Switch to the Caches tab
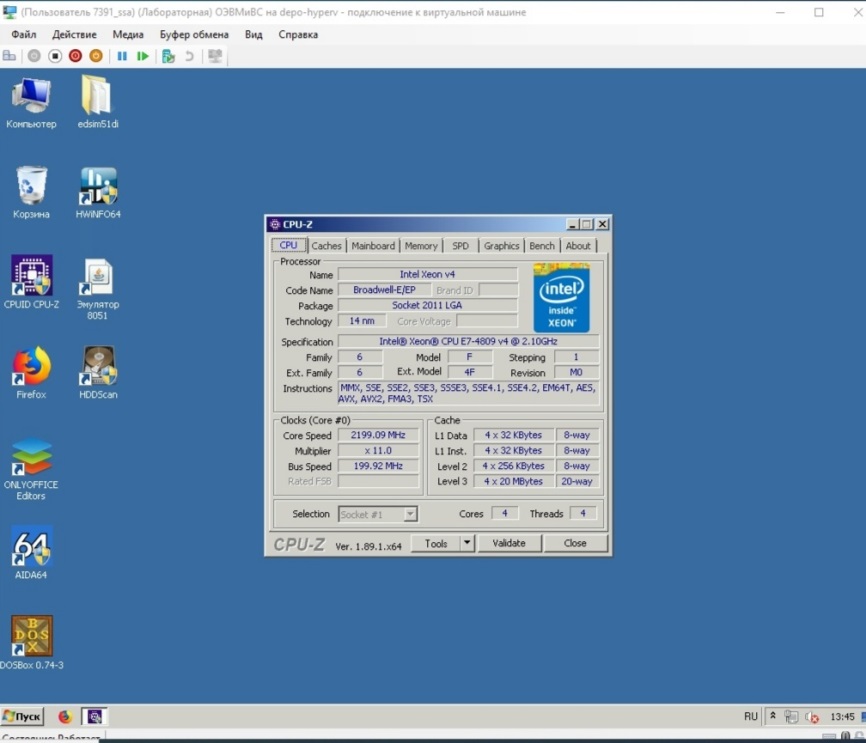866x743 pixels. click(326, 246)
